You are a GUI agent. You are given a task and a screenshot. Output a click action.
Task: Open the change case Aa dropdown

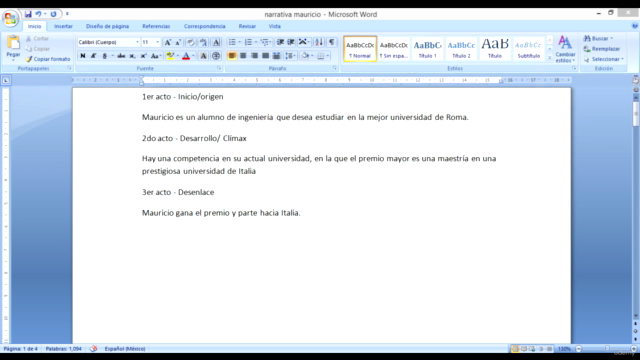pos(156,56)
